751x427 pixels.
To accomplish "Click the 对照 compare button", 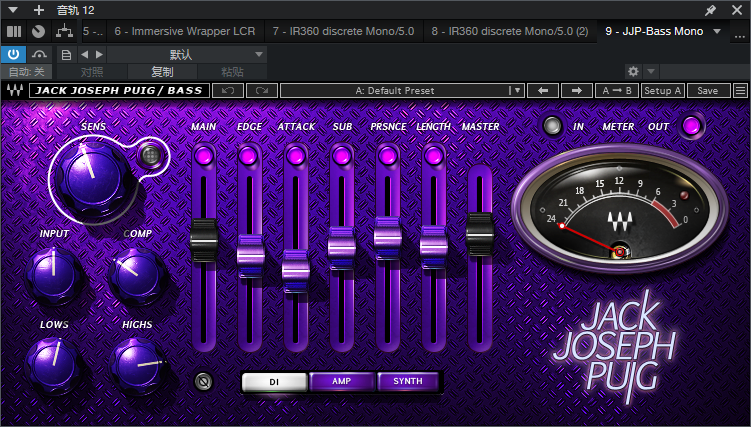I will pos(92,72).
